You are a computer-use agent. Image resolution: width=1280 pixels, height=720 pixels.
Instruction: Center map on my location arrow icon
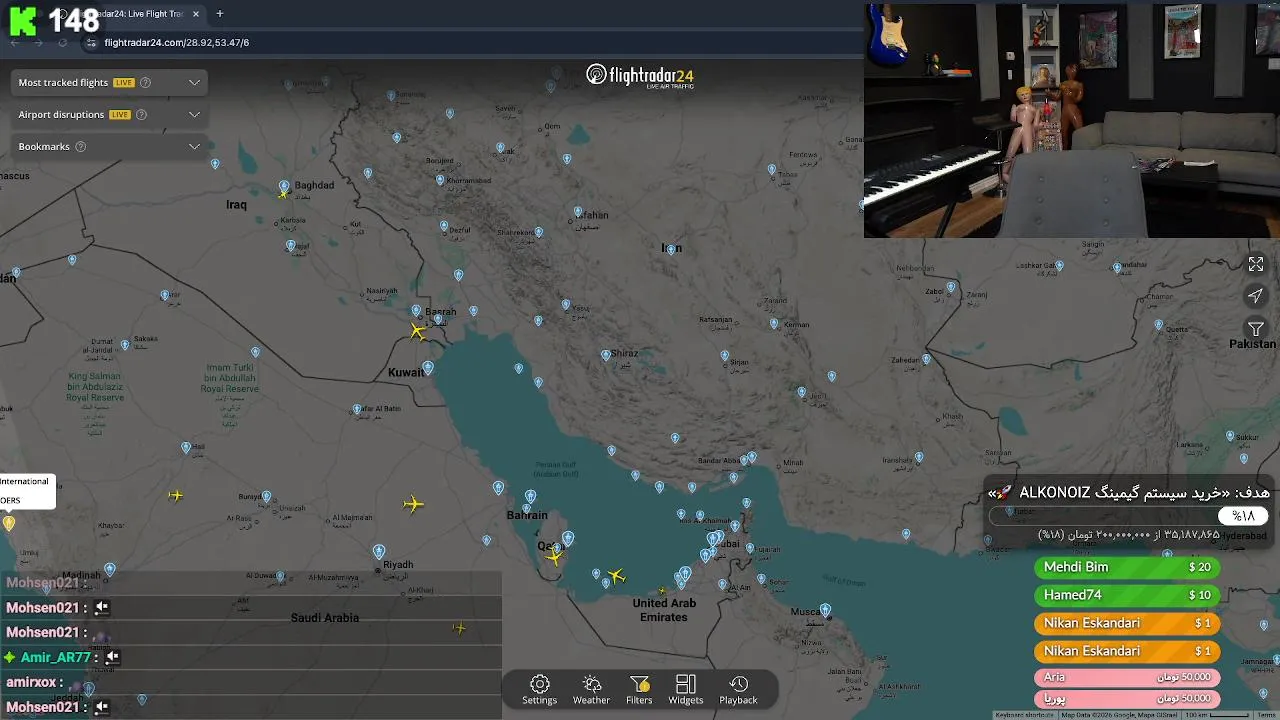[1256, 296]
